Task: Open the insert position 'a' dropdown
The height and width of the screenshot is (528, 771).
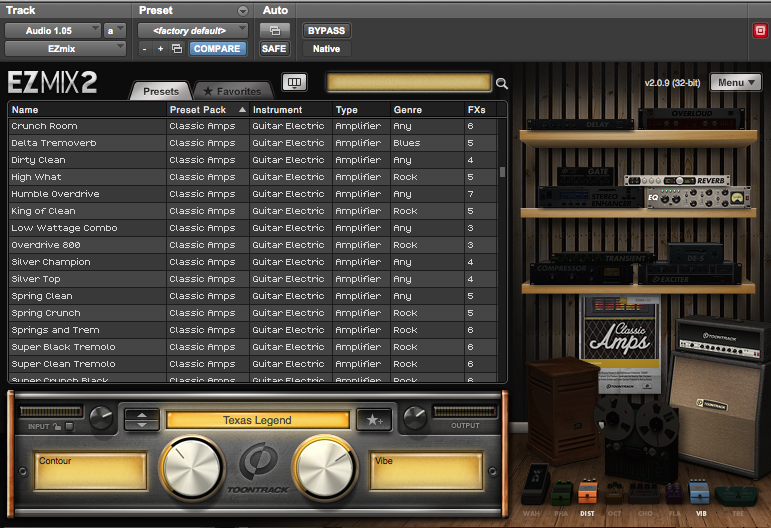Action: (115, 31)
